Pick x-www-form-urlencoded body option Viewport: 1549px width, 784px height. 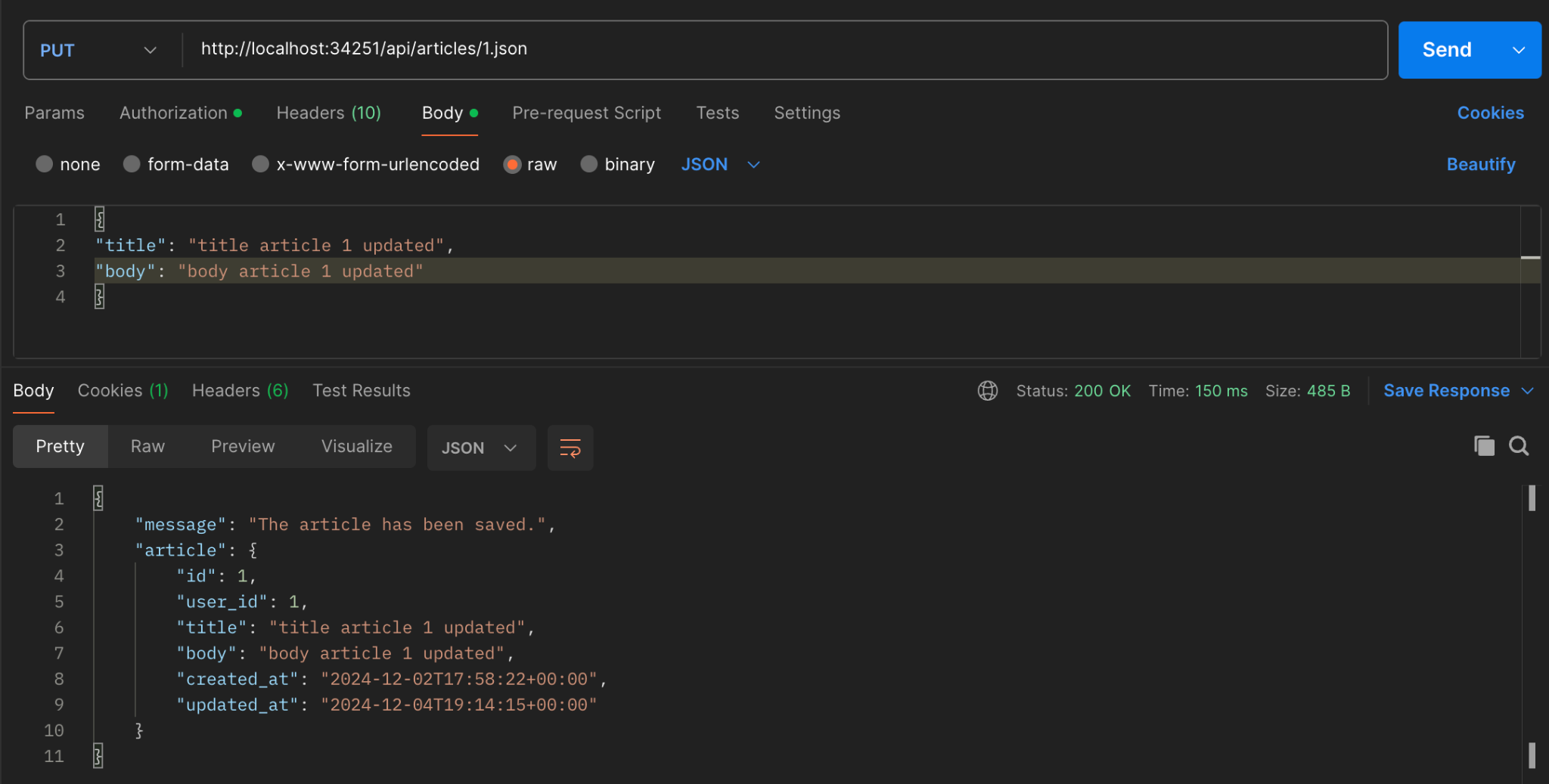[x=261, y=164]
